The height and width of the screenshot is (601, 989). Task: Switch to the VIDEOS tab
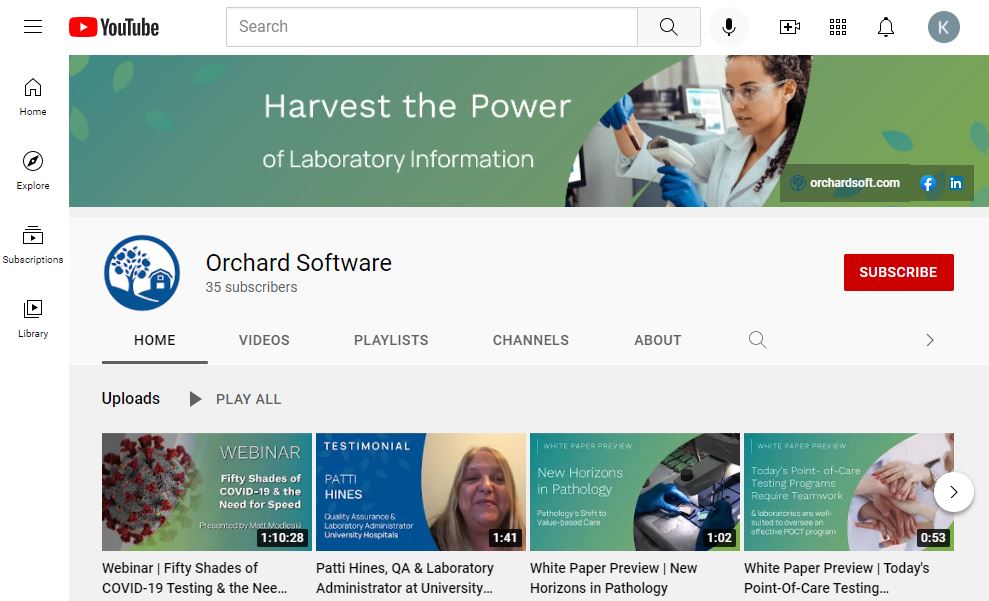264,341
